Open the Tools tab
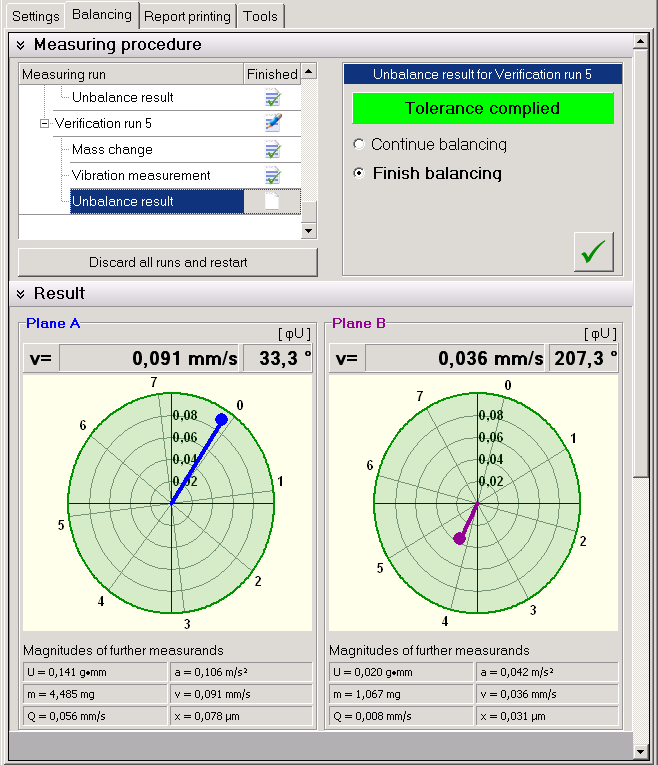Image resolution: width=658 pixels, height=765 pixels. point(261,16)
